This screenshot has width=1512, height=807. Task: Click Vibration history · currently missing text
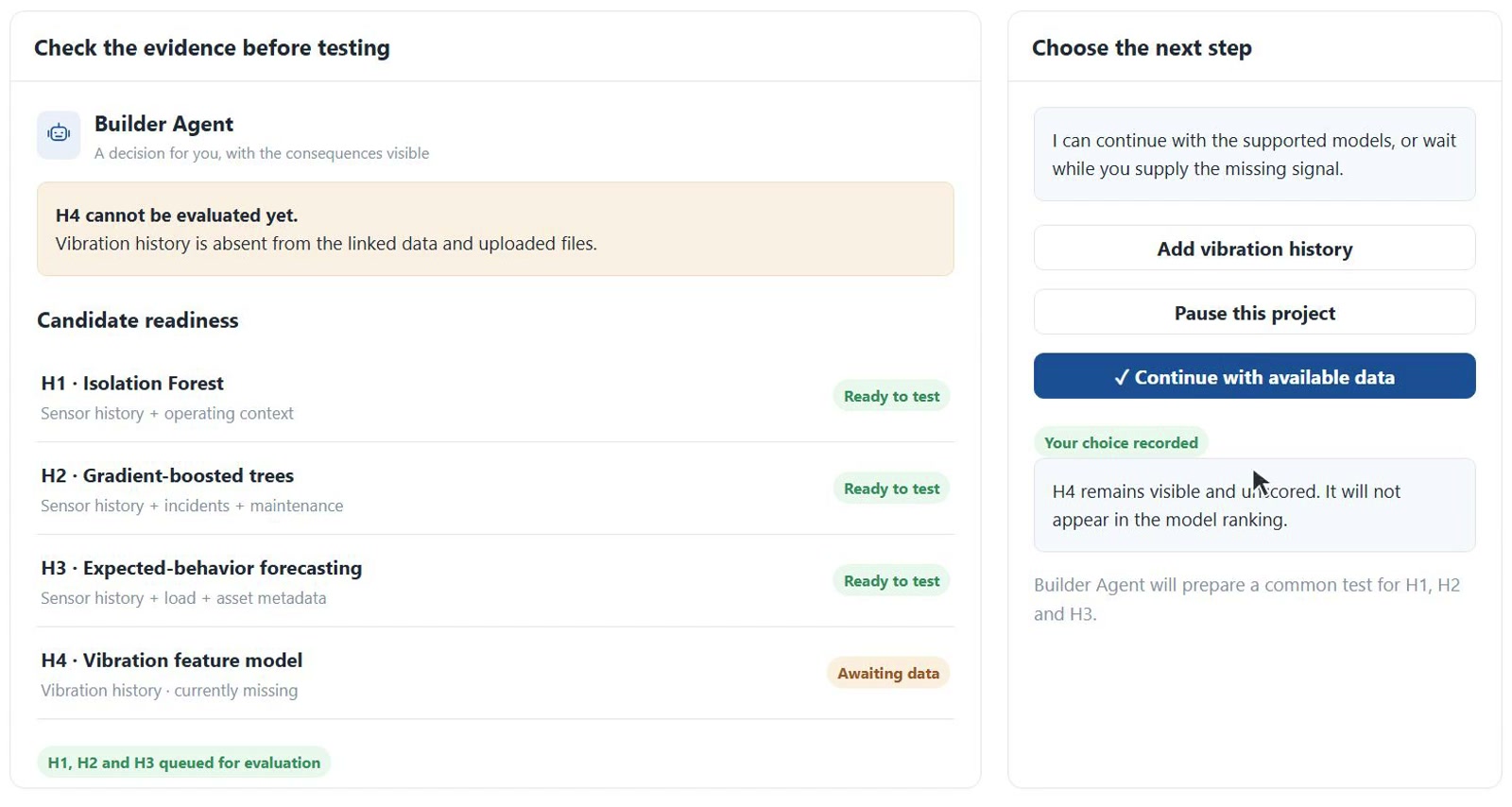[x=169, y=691]
